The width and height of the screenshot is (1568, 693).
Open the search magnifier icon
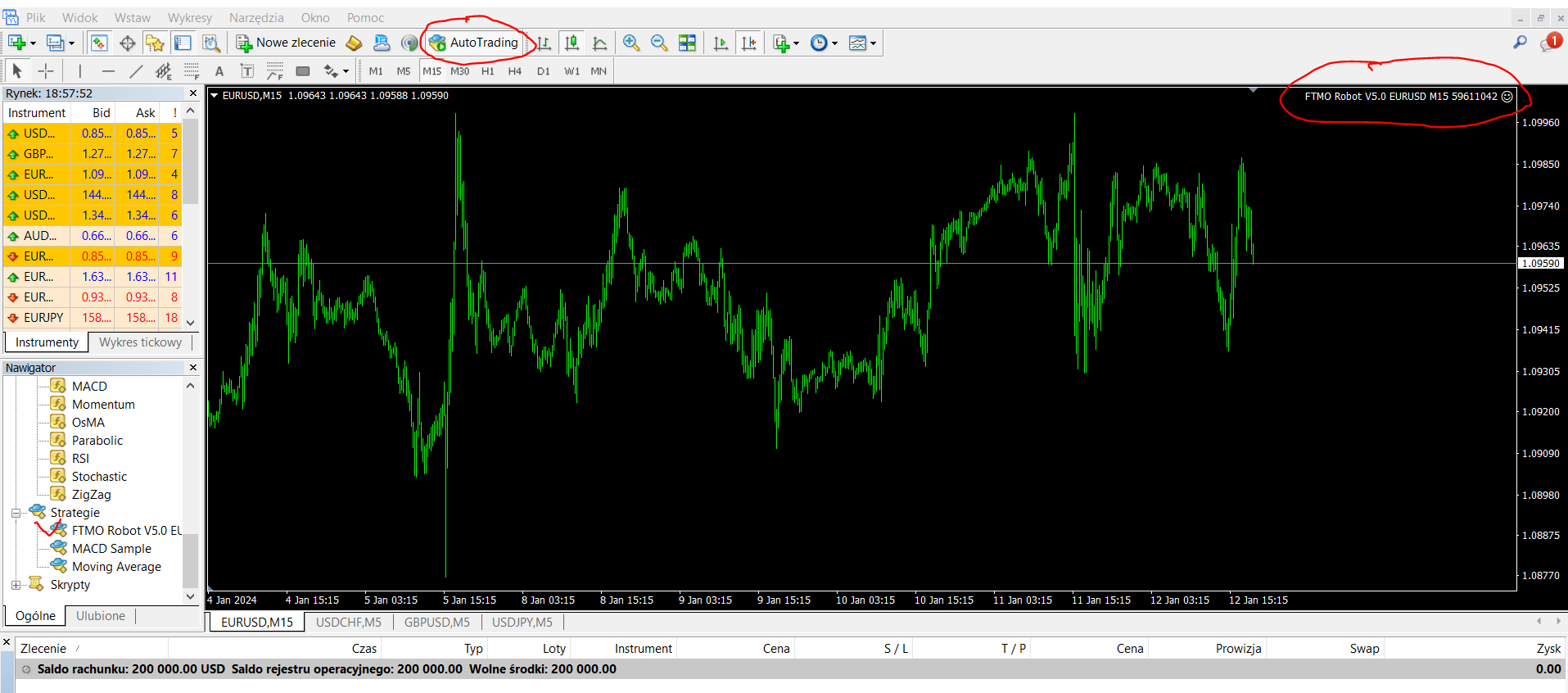coord(1520,43)
